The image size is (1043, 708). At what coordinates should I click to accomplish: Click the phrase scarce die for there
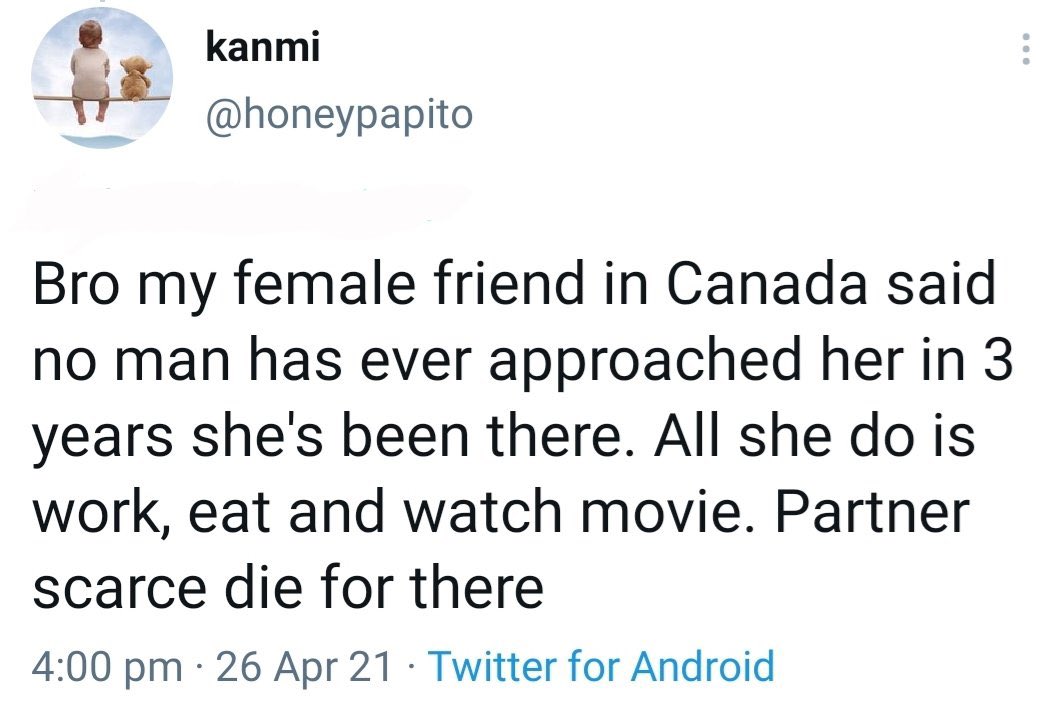288,588
